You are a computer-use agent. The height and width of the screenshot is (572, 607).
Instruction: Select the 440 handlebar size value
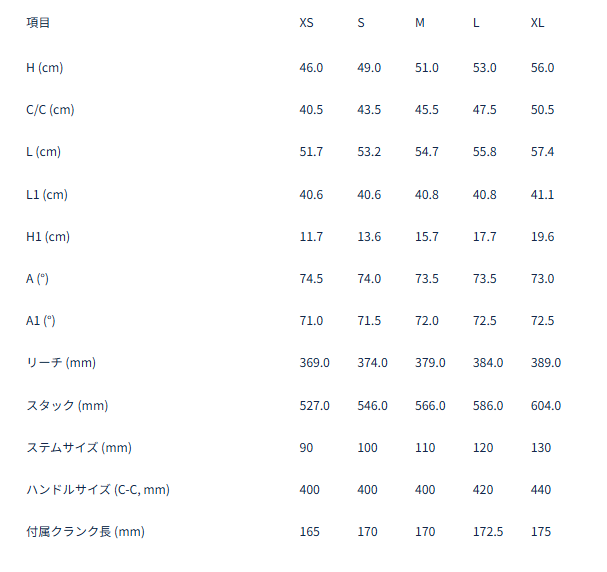pos(541,490)
